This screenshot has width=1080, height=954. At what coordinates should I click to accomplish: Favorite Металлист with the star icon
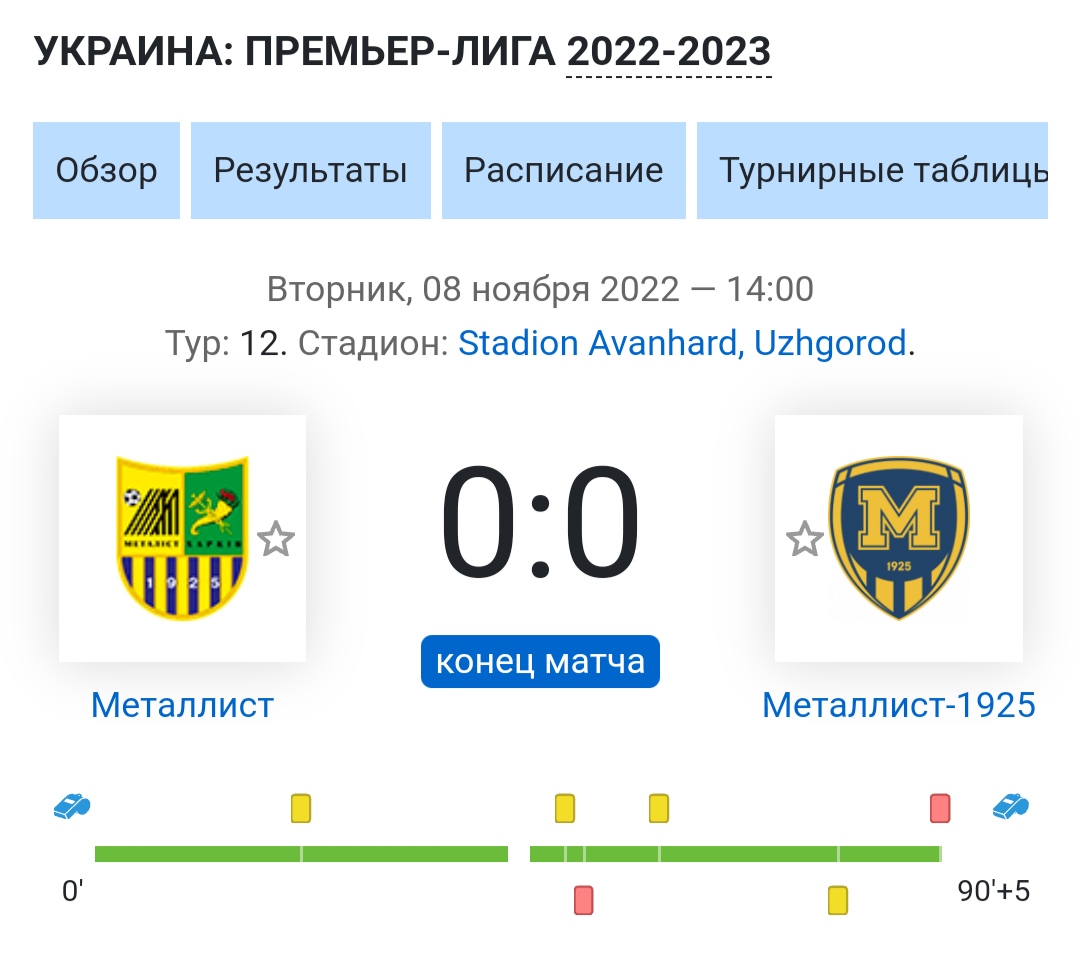[276, 539]
